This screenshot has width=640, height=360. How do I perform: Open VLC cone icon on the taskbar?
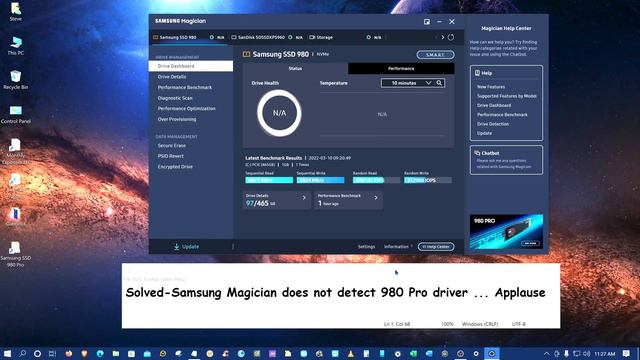coord(351,353)
